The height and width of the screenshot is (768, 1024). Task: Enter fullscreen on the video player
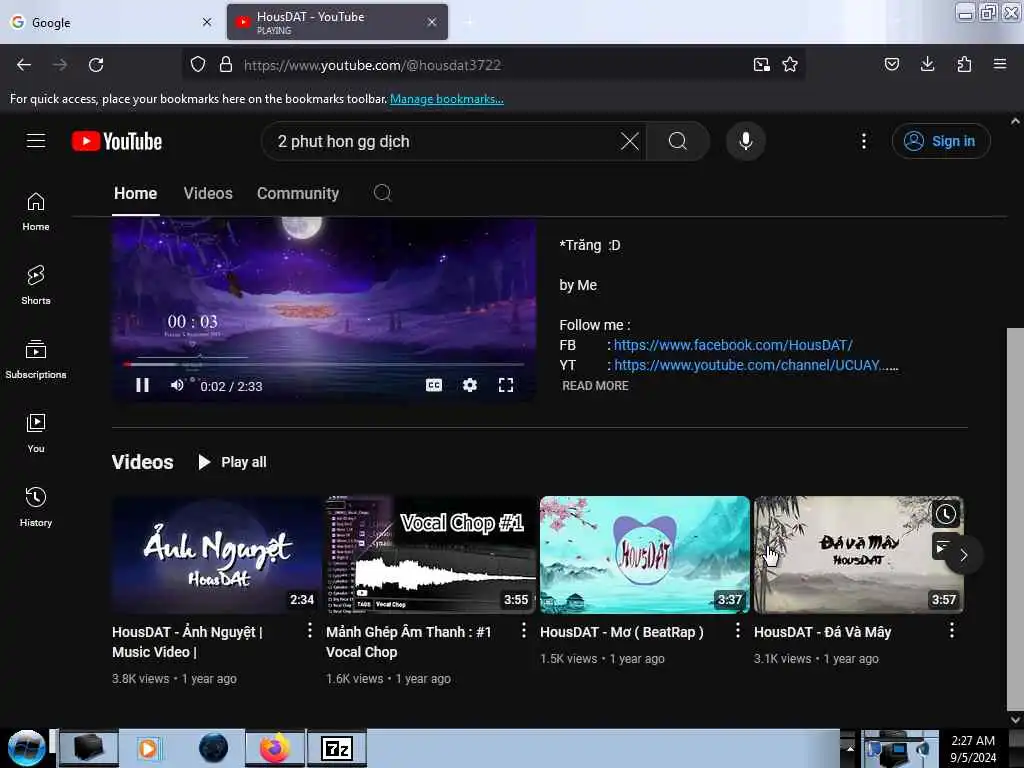tap(506, 385)
